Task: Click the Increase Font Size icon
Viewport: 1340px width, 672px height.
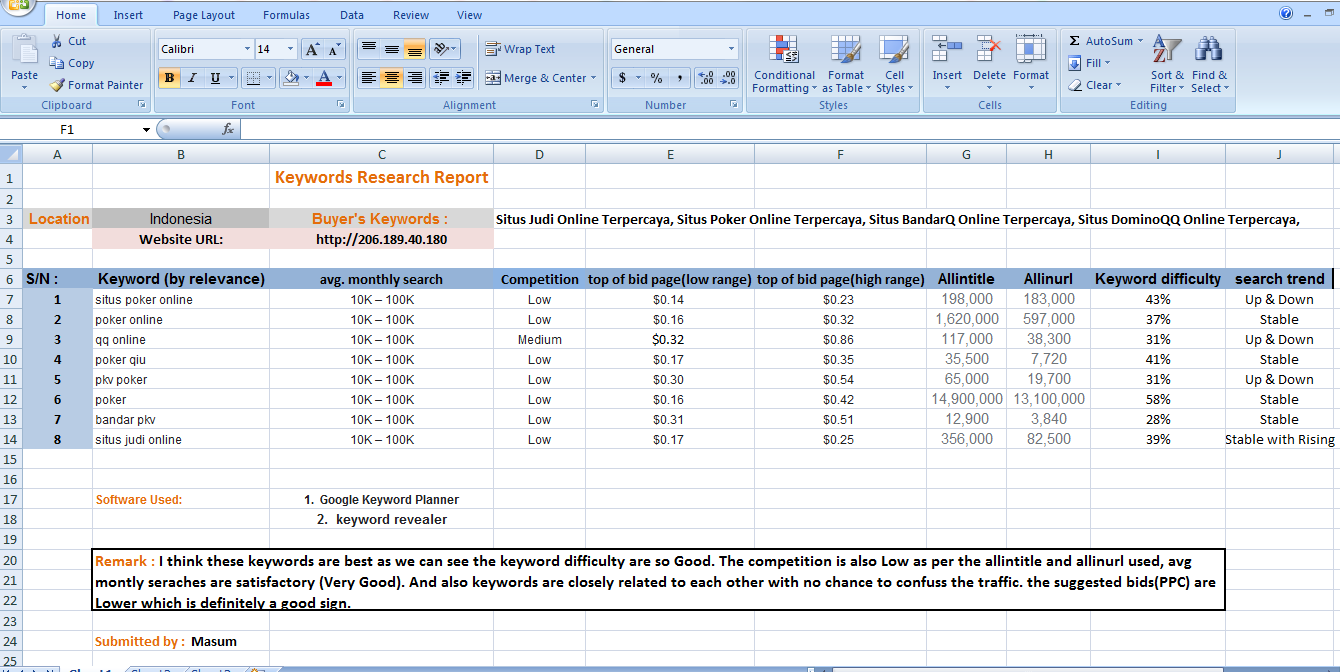Action: pyautogui.click(x=312, y=49)
